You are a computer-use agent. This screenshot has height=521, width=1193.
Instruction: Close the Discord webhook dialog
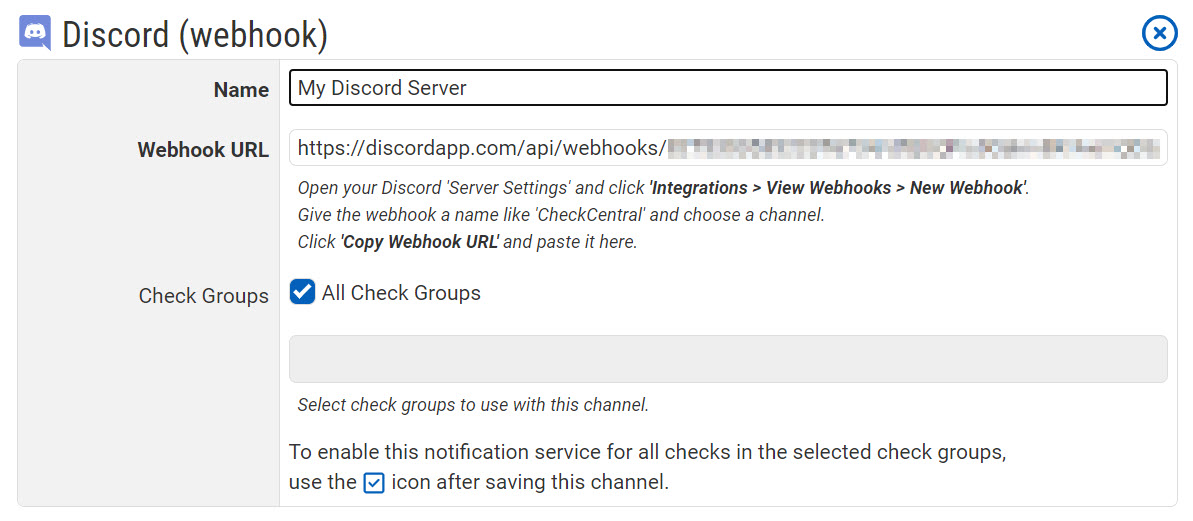[1159, 34]
